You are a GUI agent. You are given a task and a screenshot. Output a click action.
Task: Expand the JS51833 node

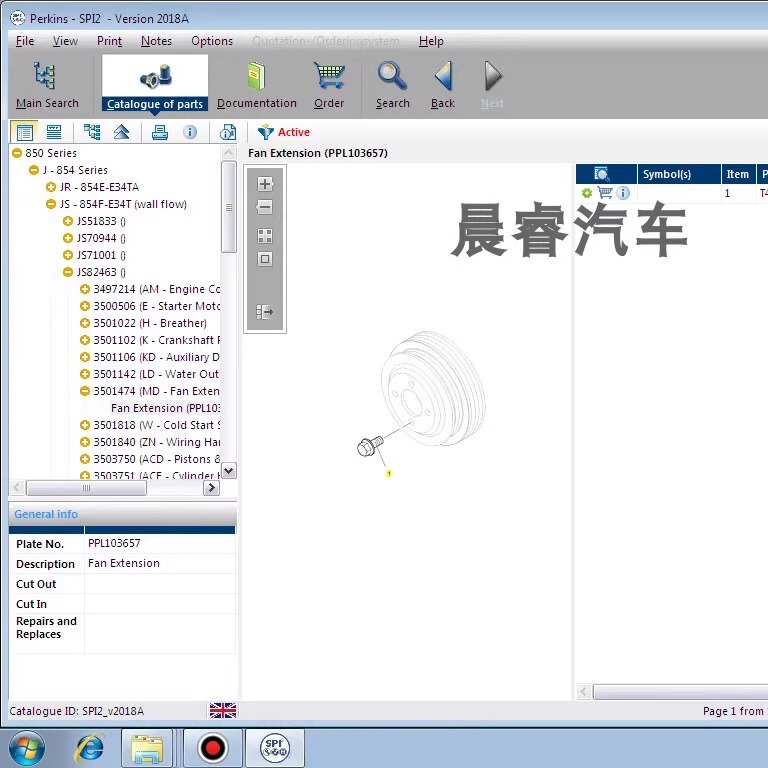(68, 221)
